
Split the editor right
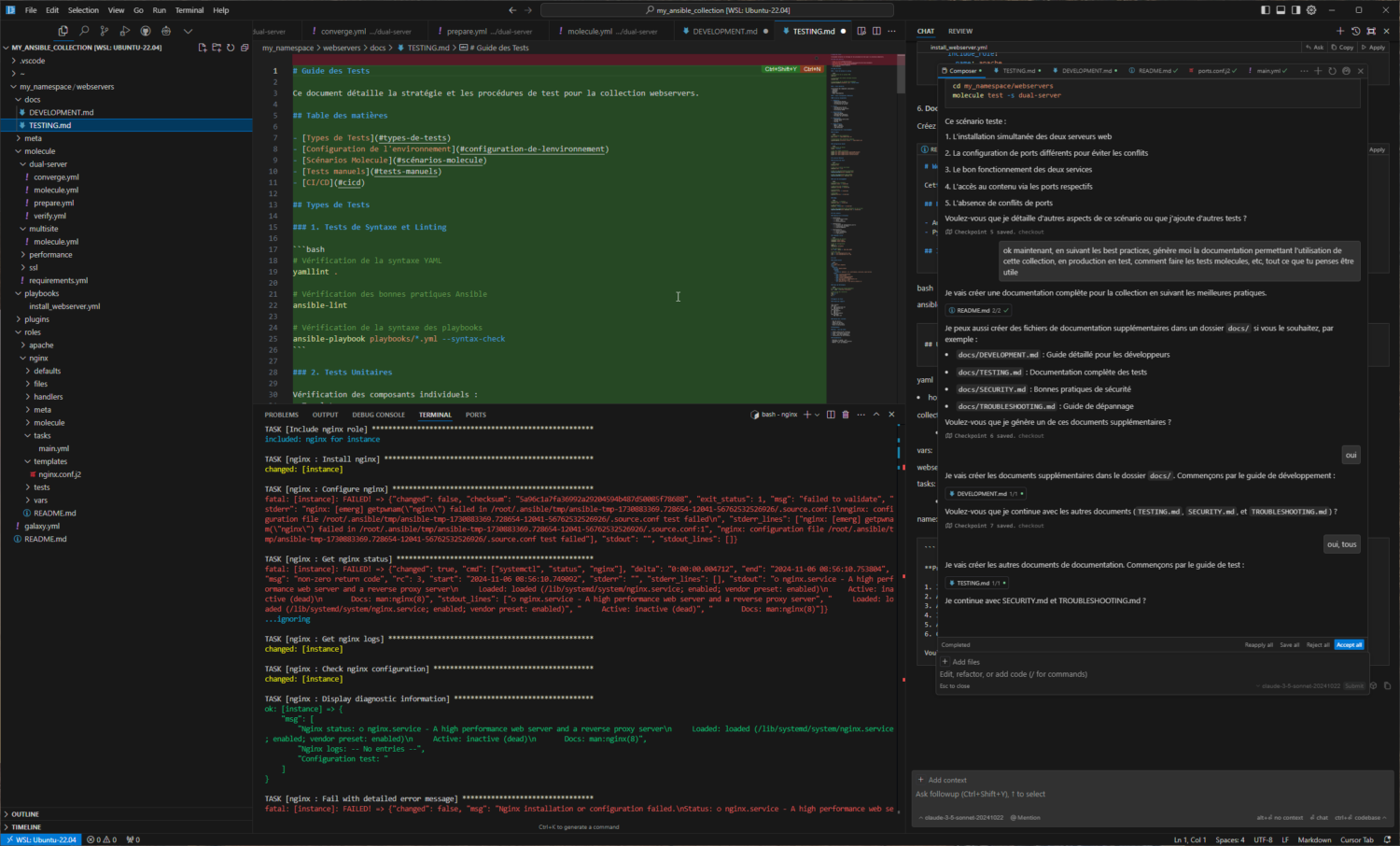pos(876,31)
